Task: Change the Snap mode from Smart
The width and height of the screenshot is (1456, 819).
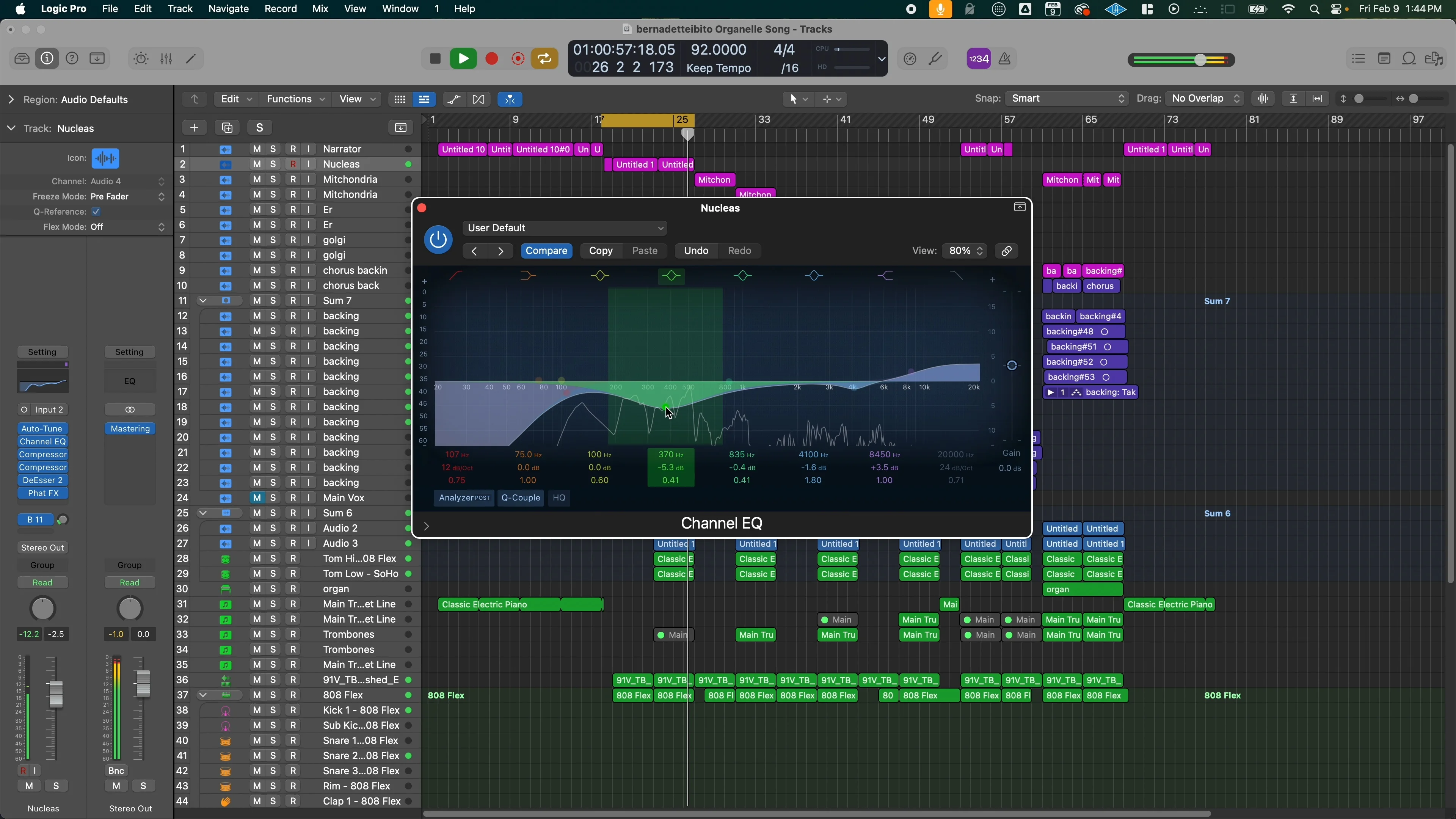Action: tap(1067, 98)
